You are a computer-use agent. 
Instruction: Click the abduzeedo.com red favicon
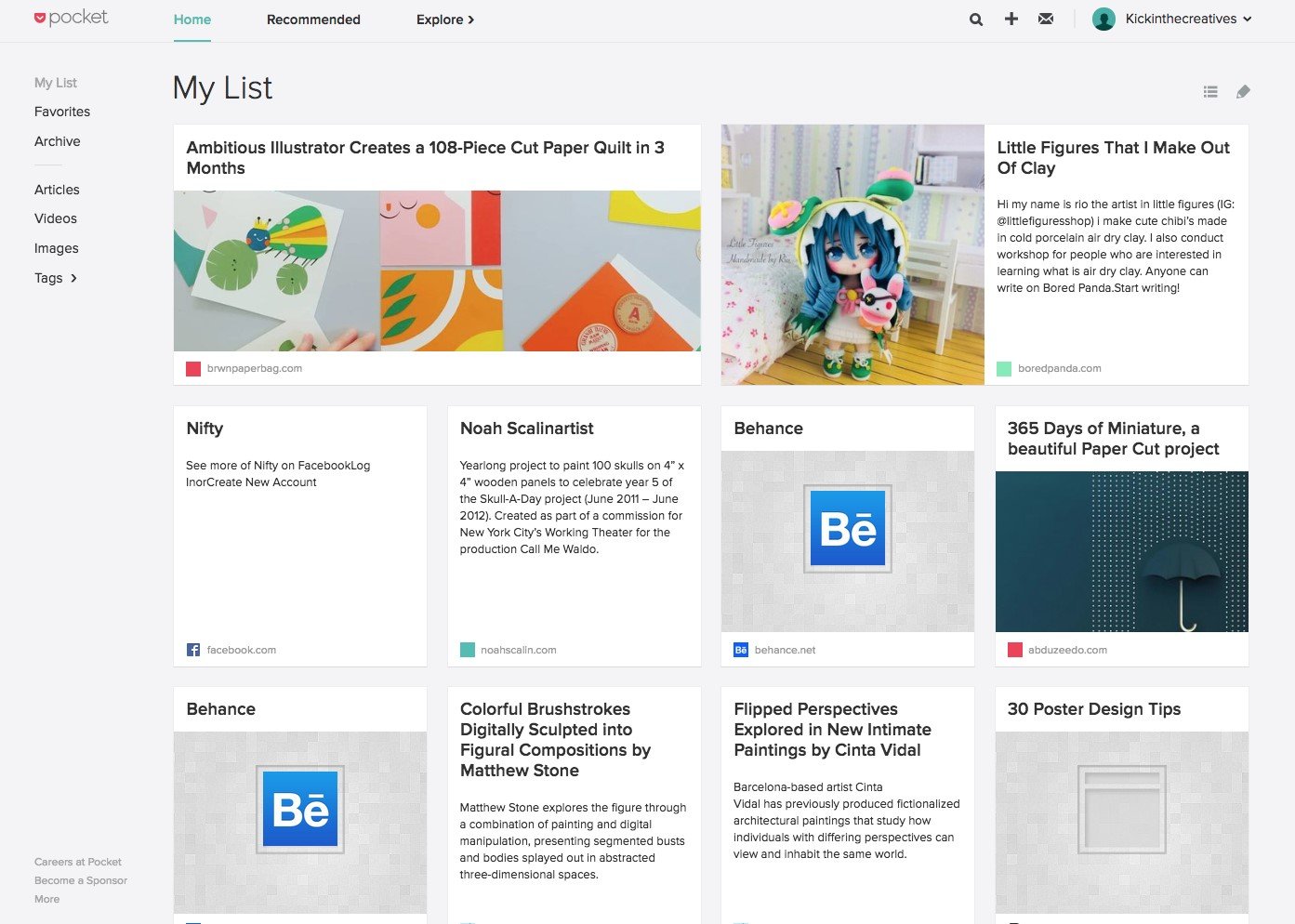click(1015, 650)
